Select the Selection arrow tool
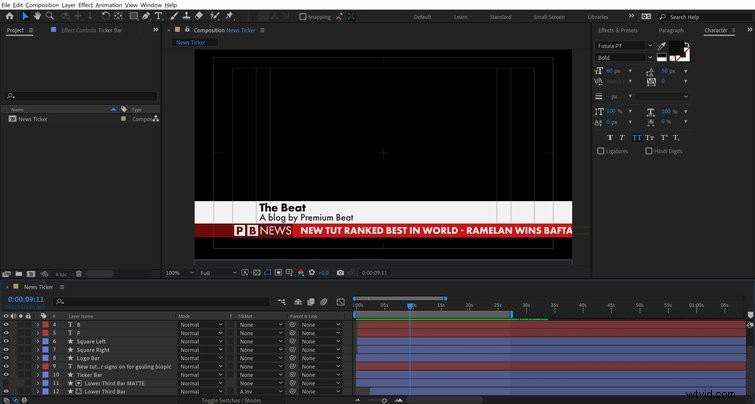755x404 pixels. [x=25, y=16]
